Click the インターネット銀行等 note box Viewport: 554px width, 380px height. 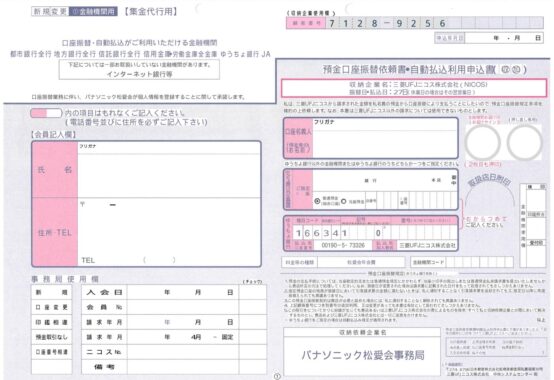click(139, 70)
